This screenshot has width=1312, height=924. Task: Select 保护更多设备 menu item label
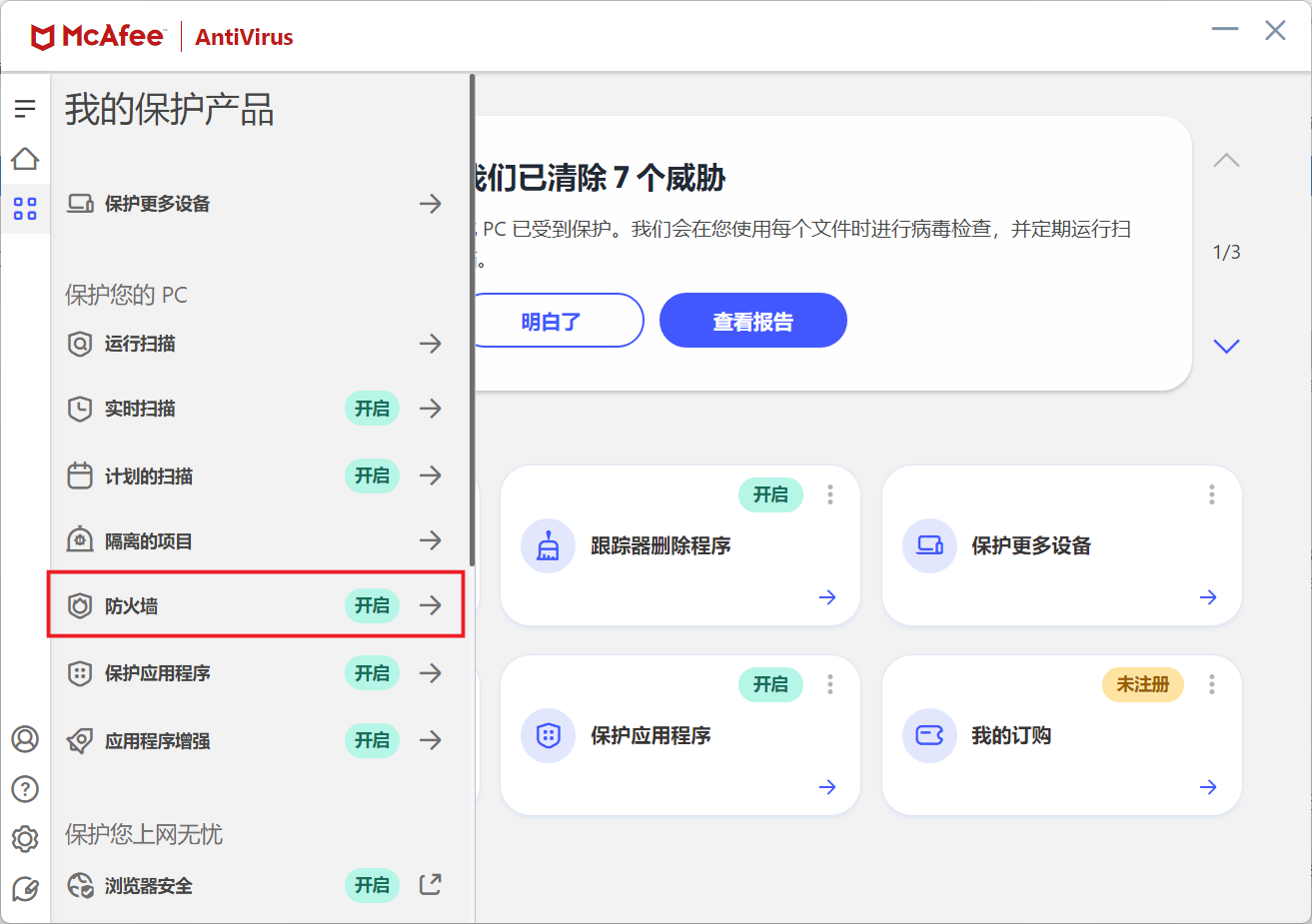point(158,204)
